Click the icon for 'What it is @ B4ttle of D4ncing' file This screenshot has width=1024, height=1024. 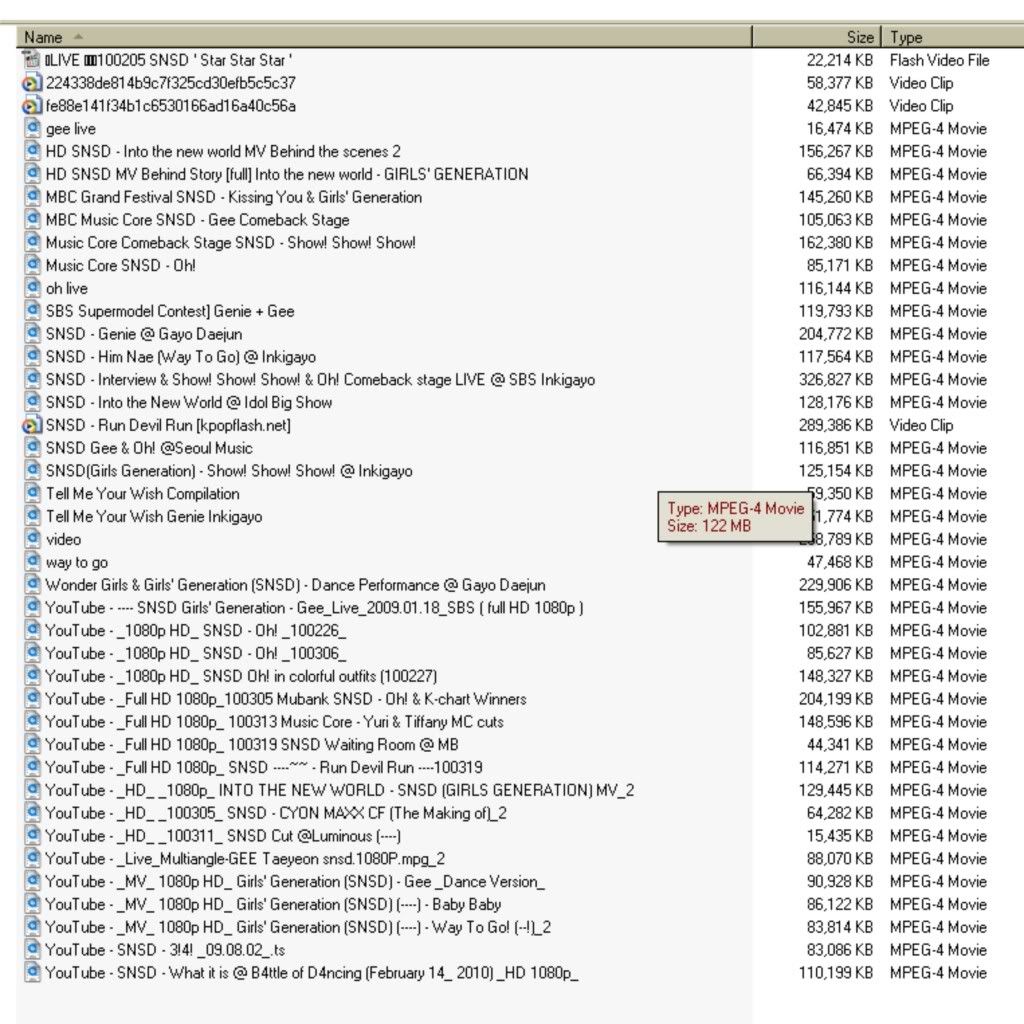32,973
